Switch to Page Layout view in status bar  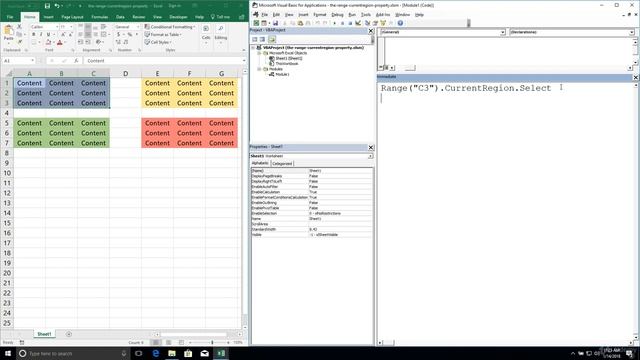[x=169, y=342]
